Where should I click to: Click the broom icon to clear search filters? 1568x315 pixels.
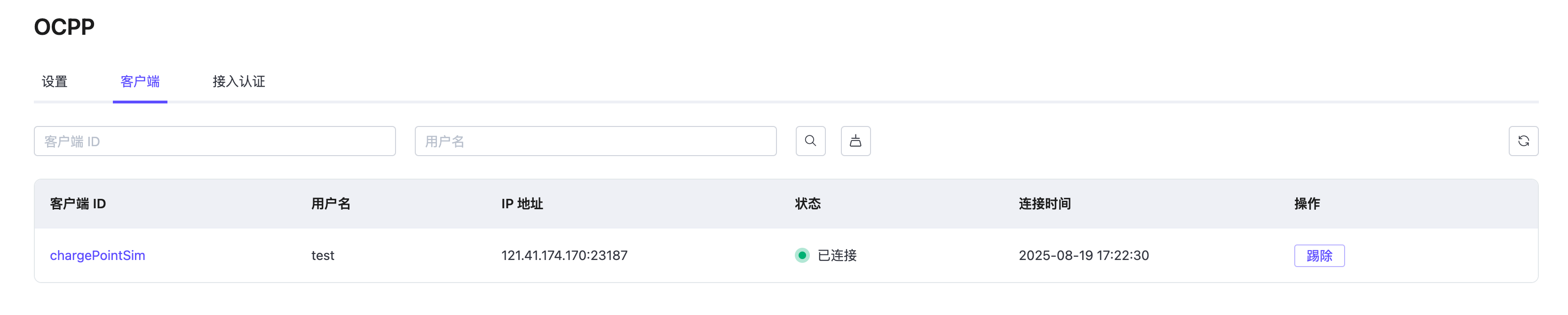(x=856, y=141)
